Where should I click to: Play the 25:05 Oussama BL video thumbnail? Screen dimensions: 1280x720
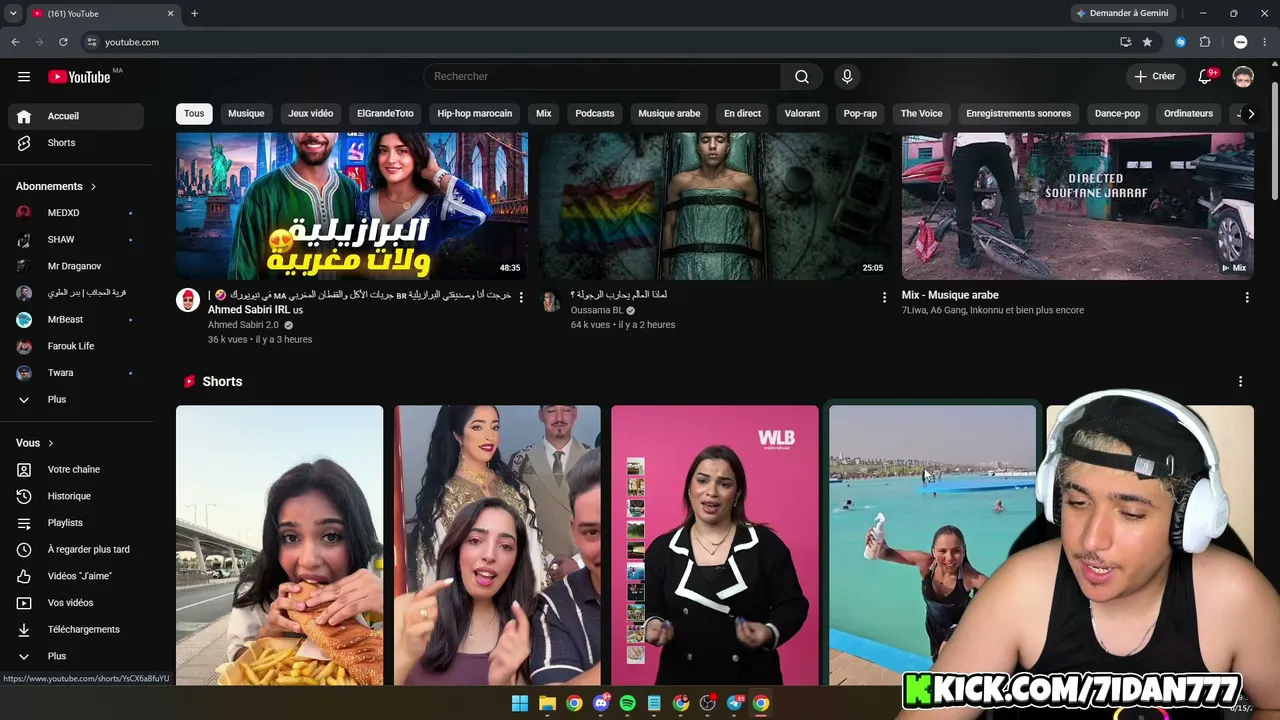coord(715,206)
